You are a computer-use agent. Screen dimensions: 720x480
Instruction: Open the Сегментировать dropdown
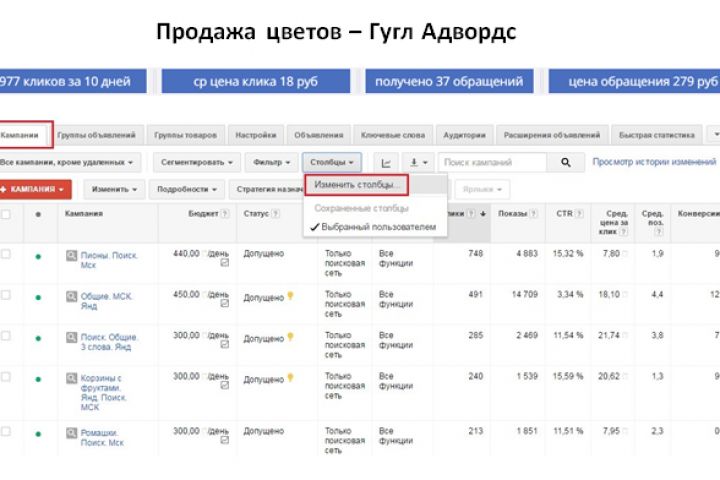tap(197, 163)
